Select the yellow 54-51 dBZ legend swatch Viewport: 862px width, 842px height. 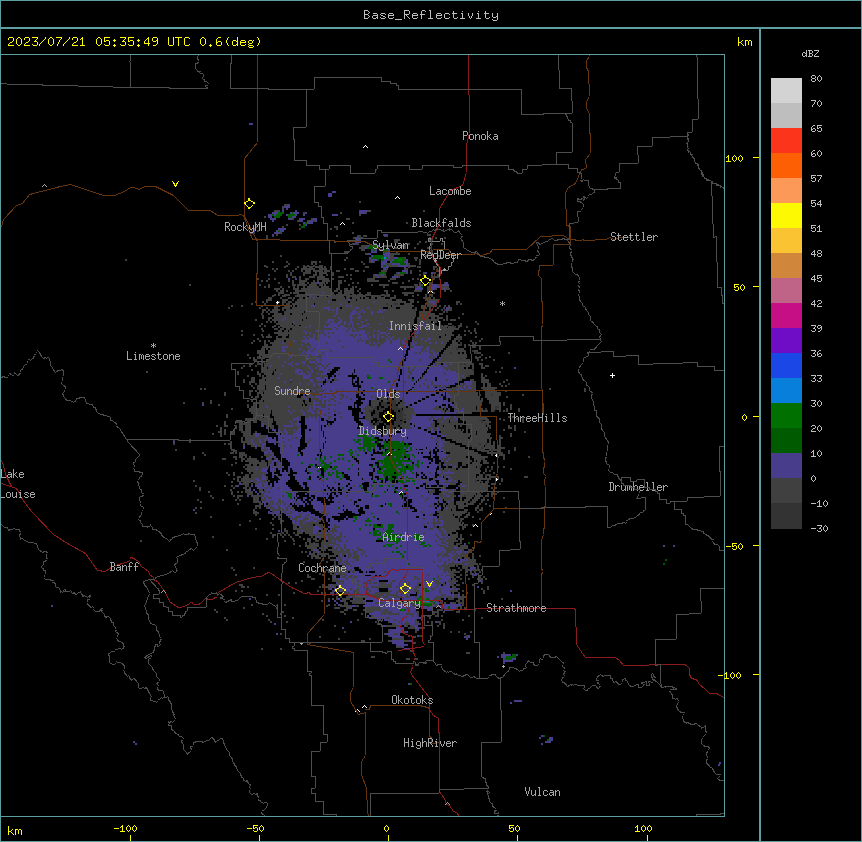click(786, 215)
